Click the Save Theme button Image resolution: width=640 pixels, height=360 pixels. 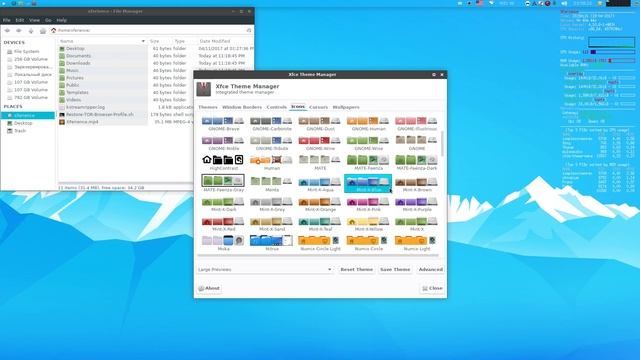coord(395,269)
